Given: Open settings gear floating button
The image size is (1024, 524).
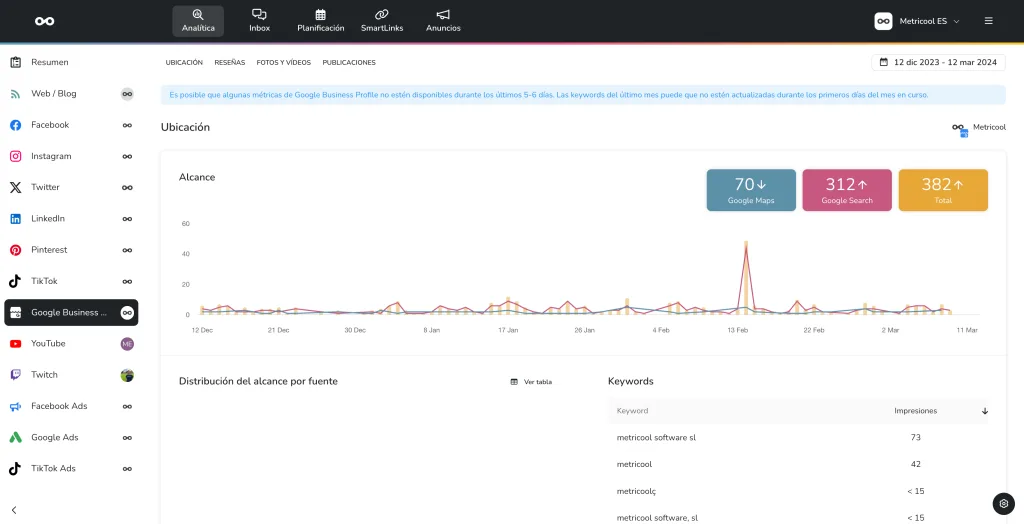Looking at the screenshot, I should click(1004, 504).
